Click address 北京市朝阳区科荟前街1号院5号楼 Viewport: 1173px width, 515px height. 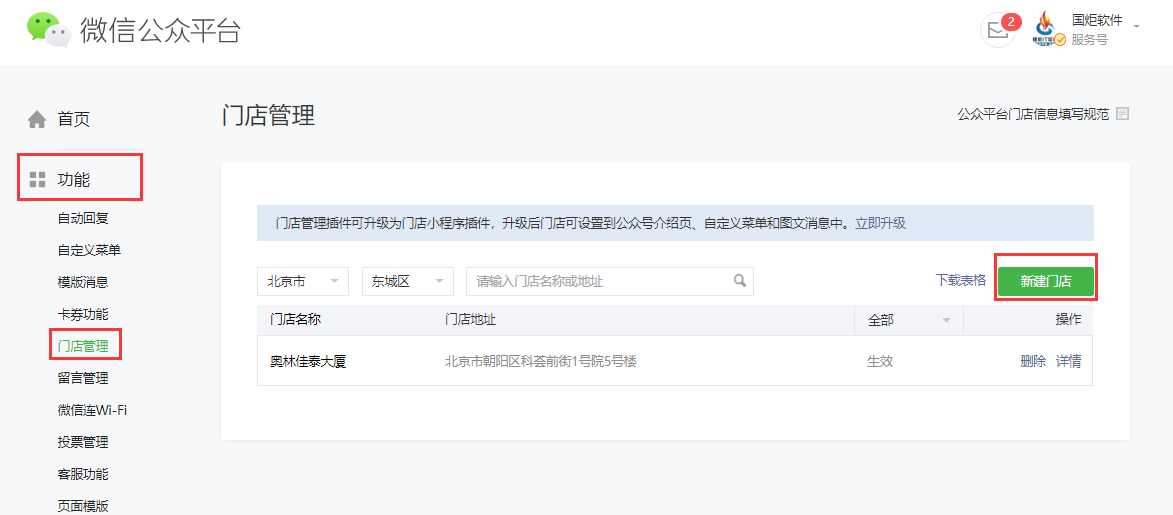(541, 362)
